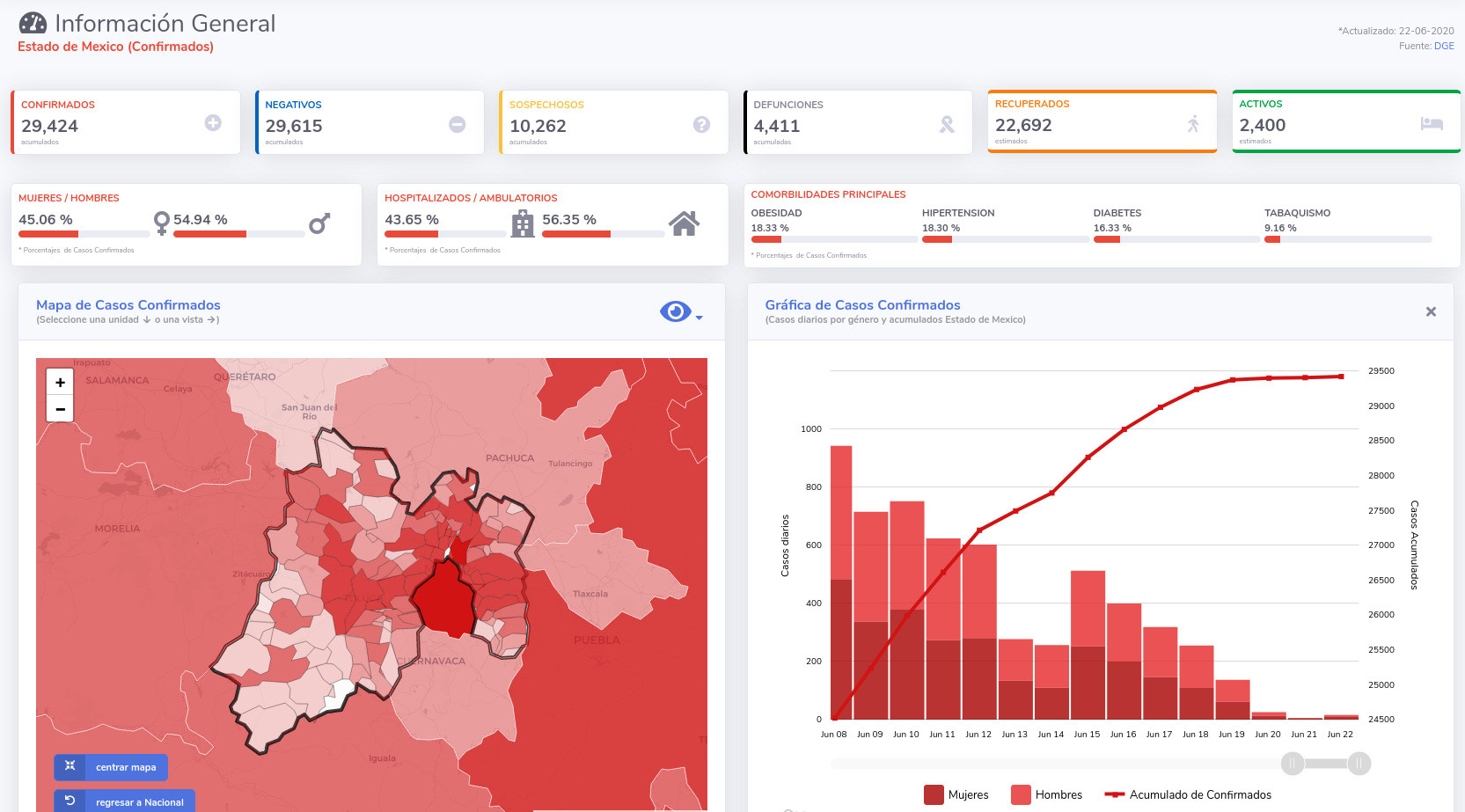Viewport: 1465px width, 812px height.
Task: Close the Gráfica de Casos Confirmados panel
Action: pos(1431,311)
